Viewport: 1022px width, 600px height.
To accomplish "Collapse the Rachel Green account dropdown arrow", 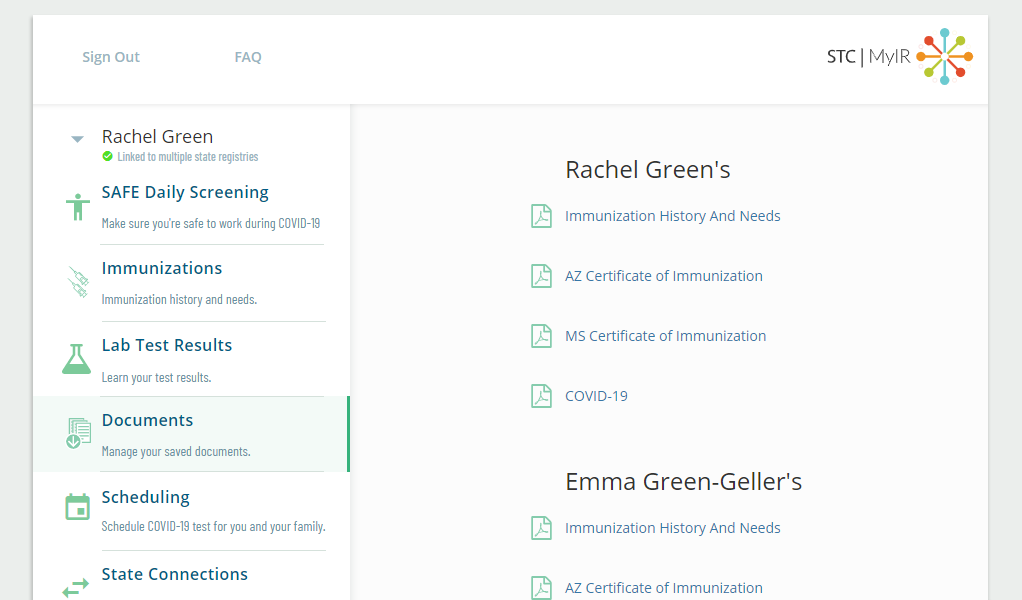I will [77, 139].
